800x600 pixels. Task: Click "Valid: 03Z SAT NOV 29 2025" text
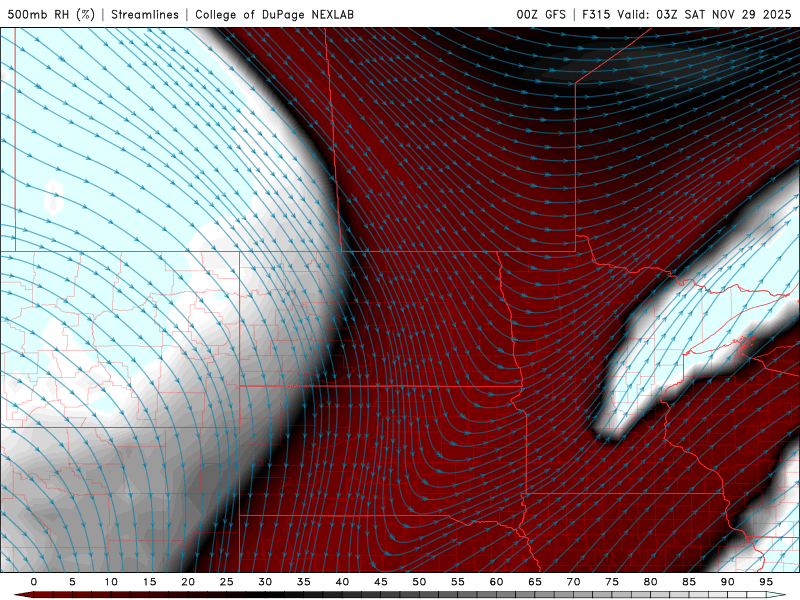coord(704,14)
